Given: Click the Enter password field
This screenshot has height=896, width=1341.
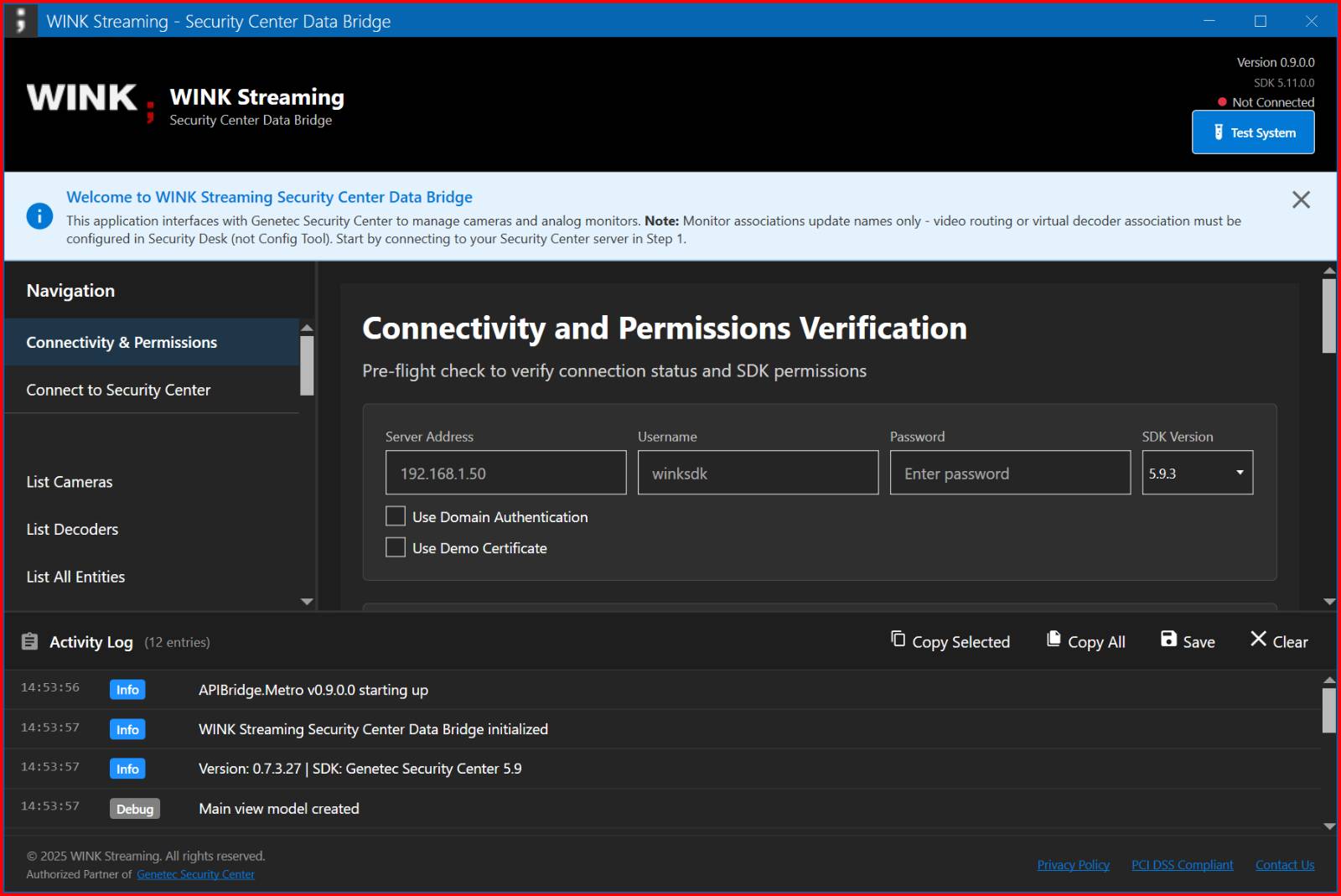Looking at the screenshot, I should [x=1010, y=473].
